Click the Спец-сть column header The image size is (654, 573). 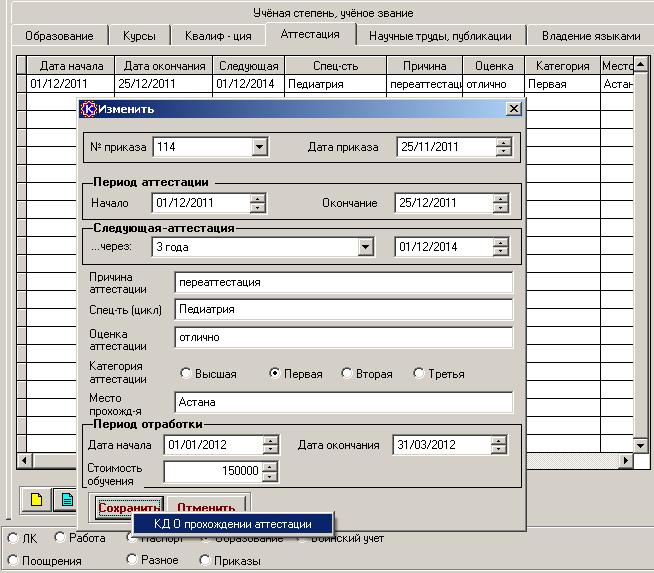pos(335,66)
